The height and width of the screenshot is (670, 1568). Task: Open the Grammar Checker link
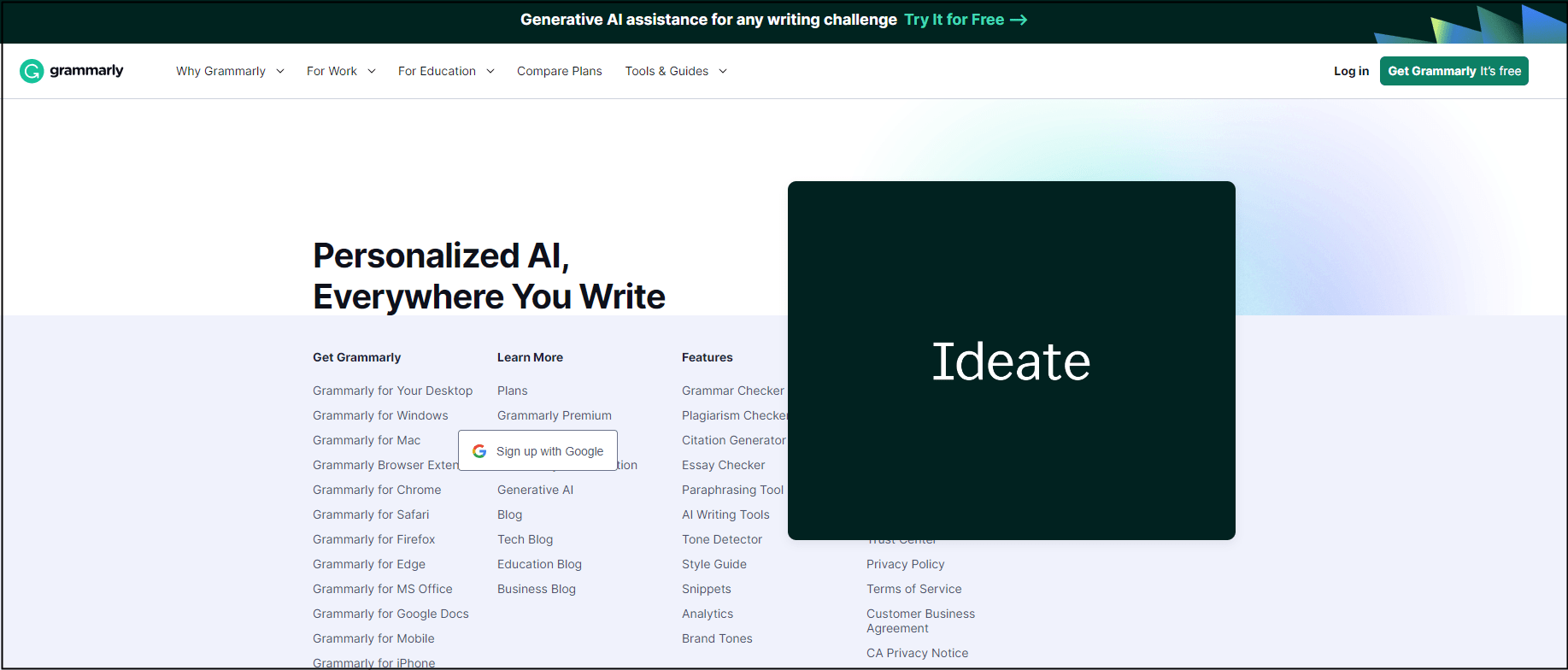[732, 391]
